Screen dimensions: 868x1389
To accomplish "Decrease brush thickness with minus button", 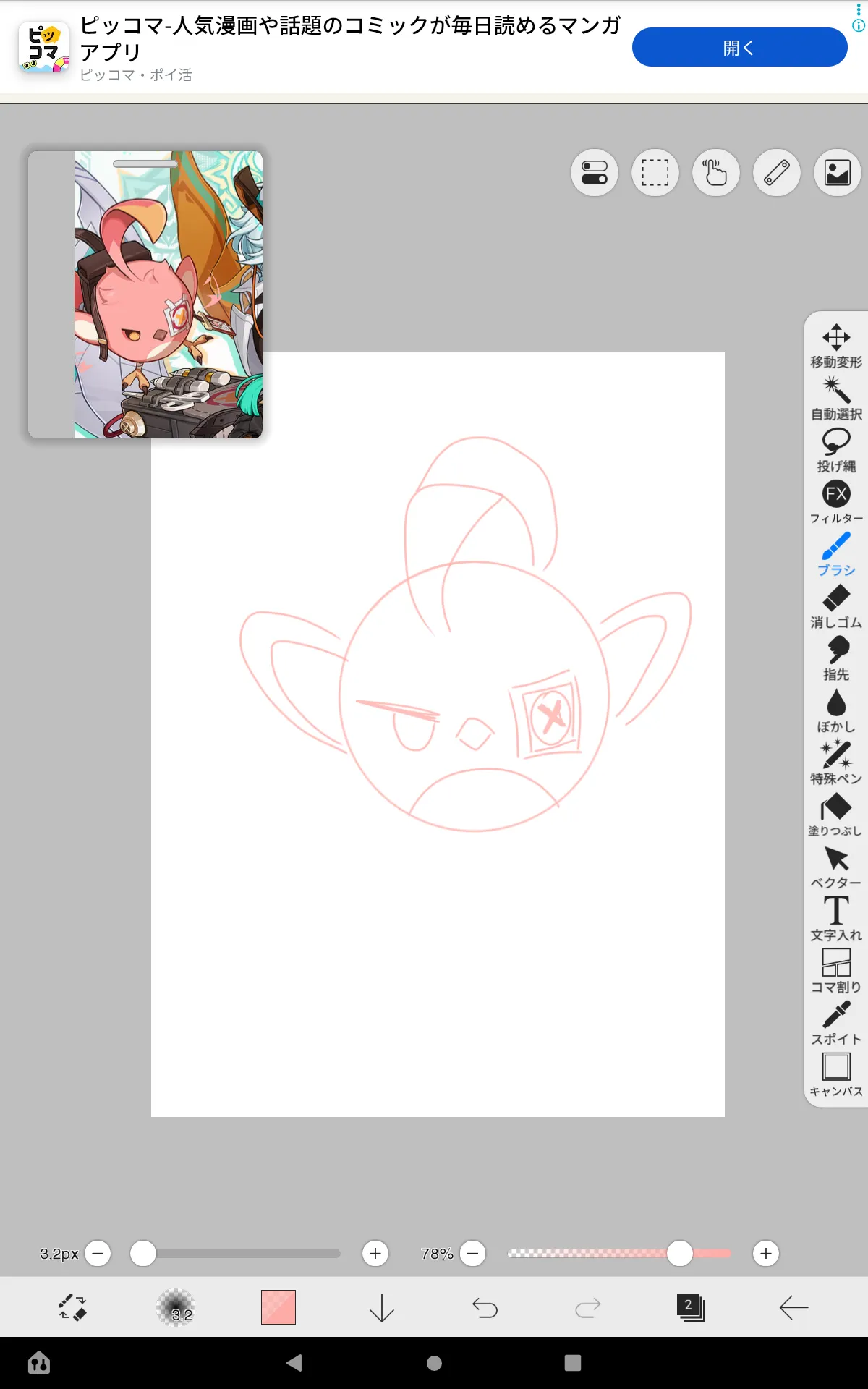I will [x=98, y=1253].
